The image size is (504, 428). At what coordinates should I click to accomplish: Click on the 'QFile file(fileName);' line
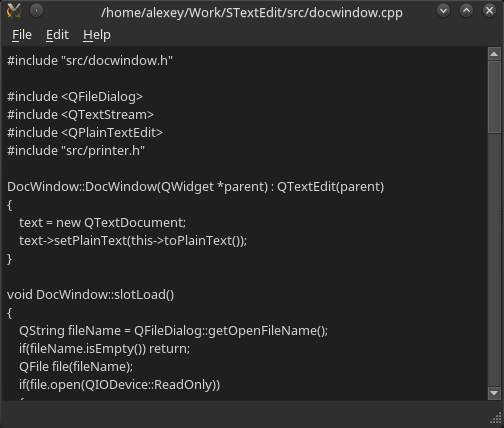76,367
